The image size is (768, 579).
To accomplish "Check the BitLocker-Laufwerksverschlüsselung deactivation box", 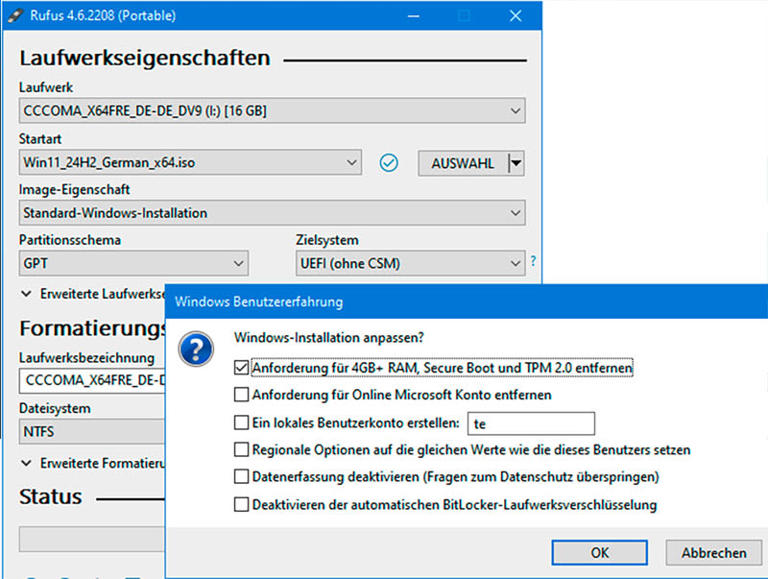I will click(241, 505).
